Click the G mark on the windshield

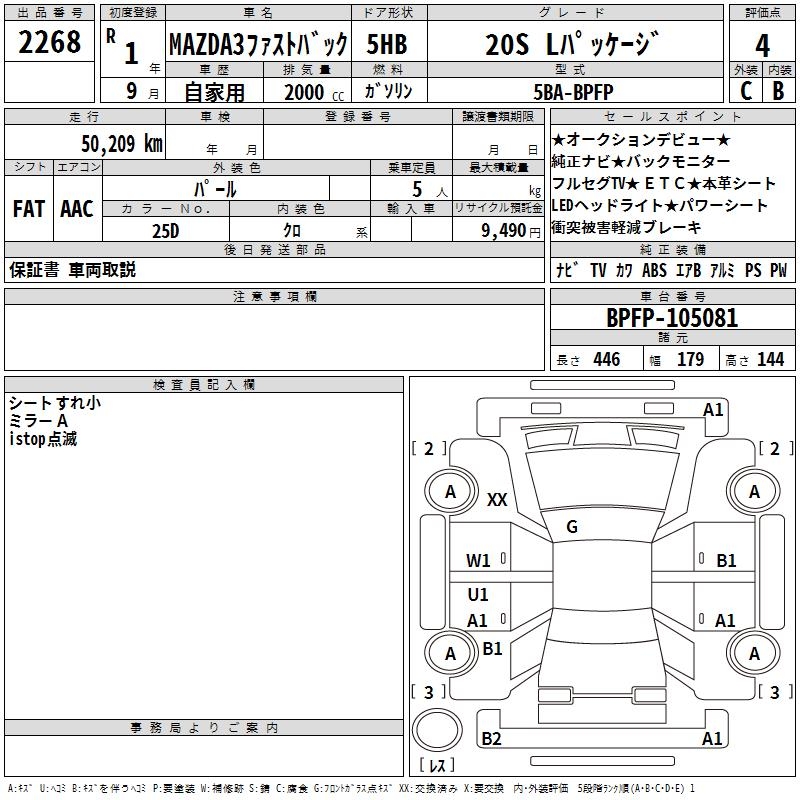click(572, 527)
